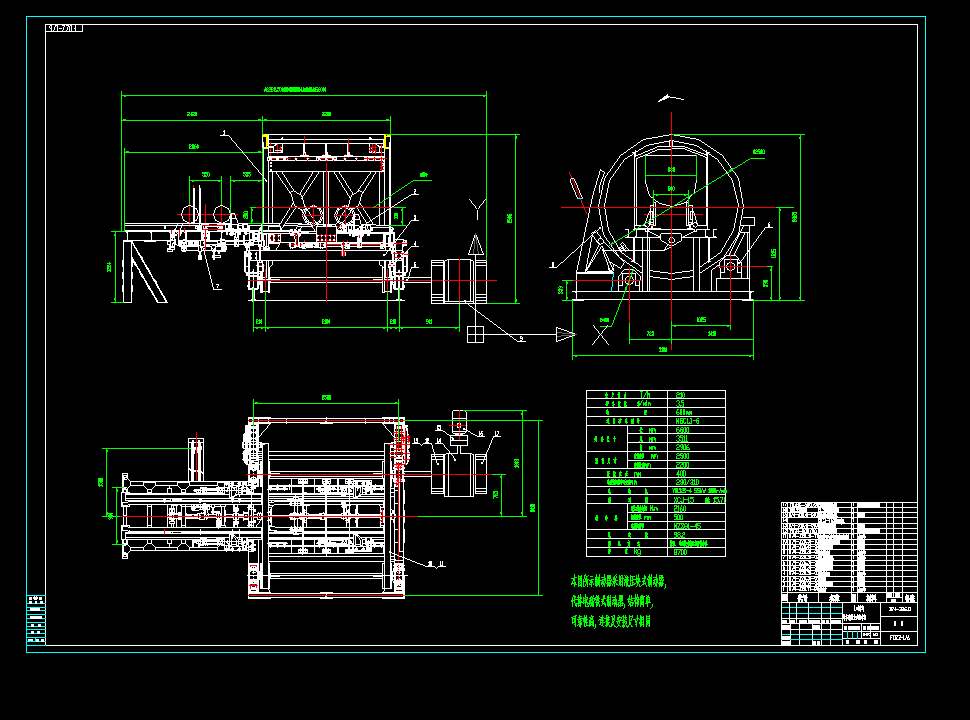The height and width of the screenshot is (720, 970).
Task: Click the viewport label at top-left corner
Action: (x=64, y=28)
